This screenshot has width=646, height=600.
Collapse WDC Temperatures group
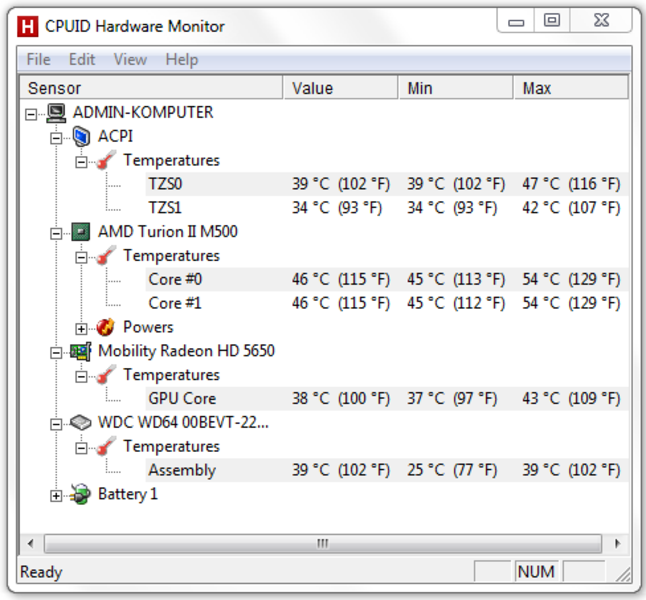(x=81, y=448)
